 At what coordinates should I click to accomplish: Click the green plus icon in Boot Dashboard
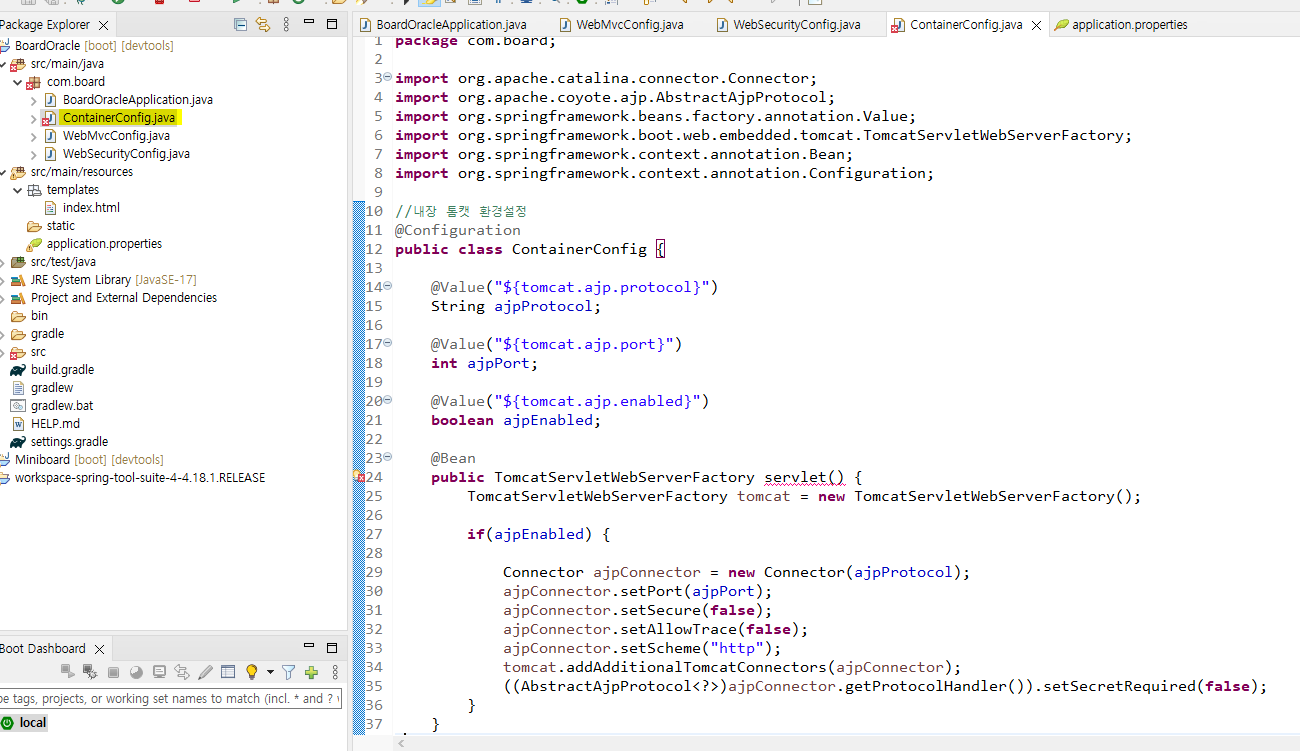point(311,672)
